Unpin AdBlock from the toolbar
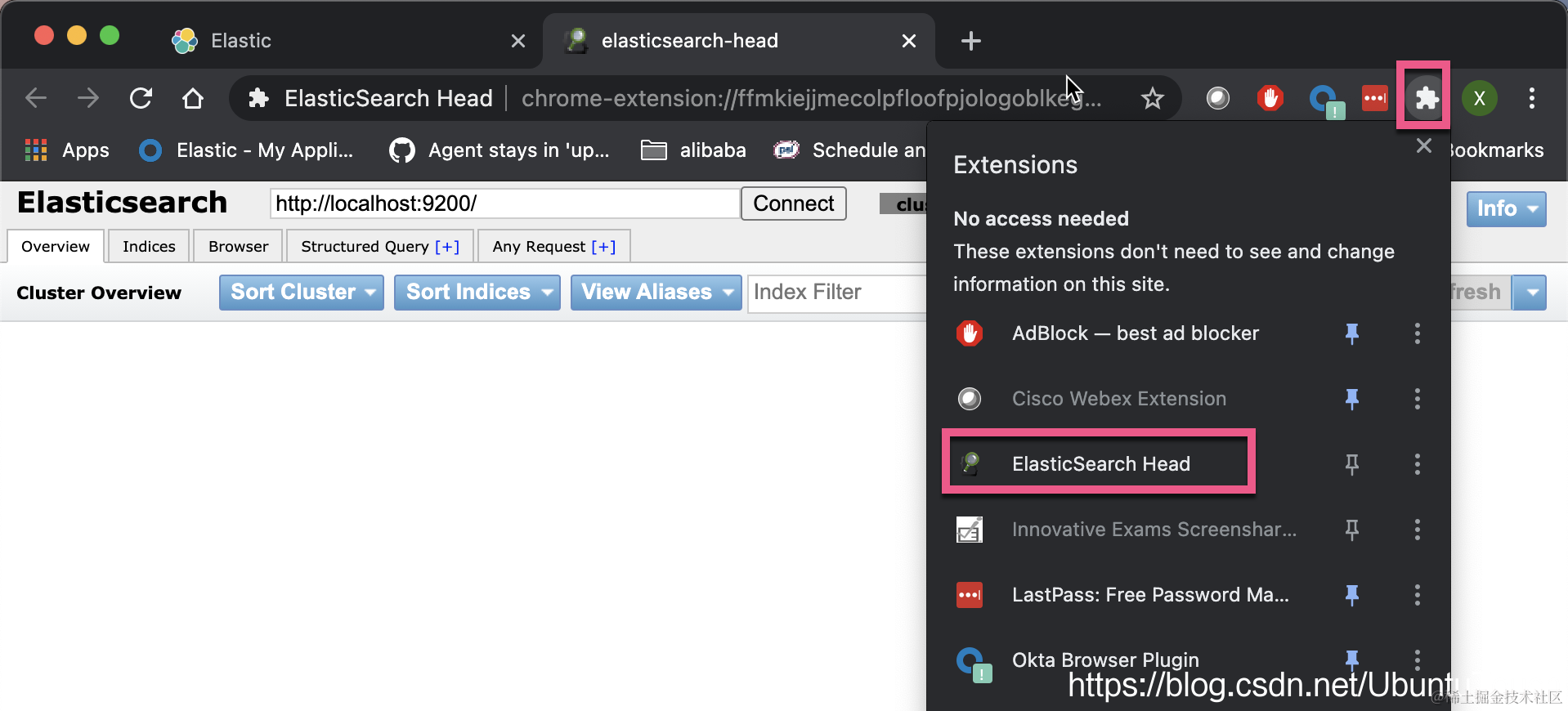Viewport: 1568px width, 711px height. click(1352, 333)
